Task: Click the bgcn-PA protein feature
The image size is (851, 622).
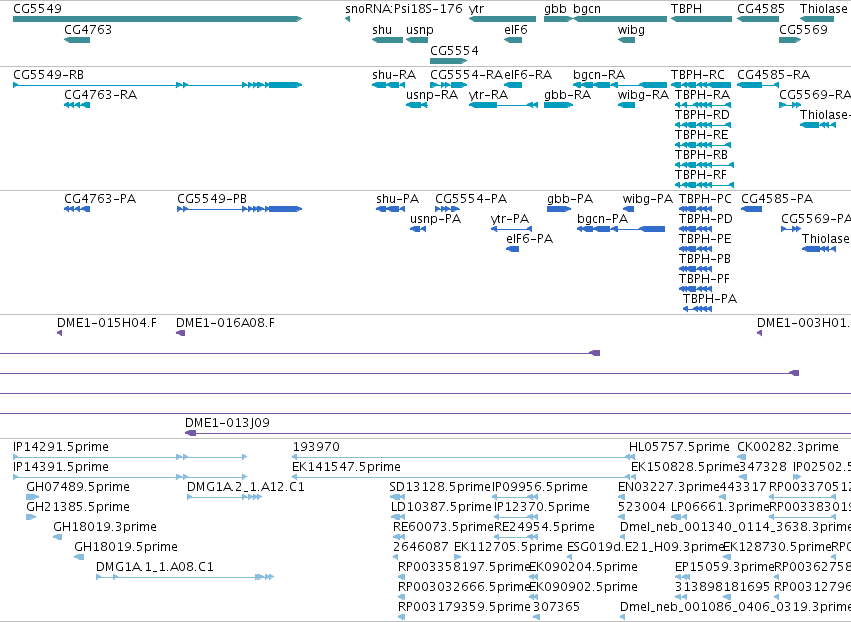Action: [x=621, y=229]
